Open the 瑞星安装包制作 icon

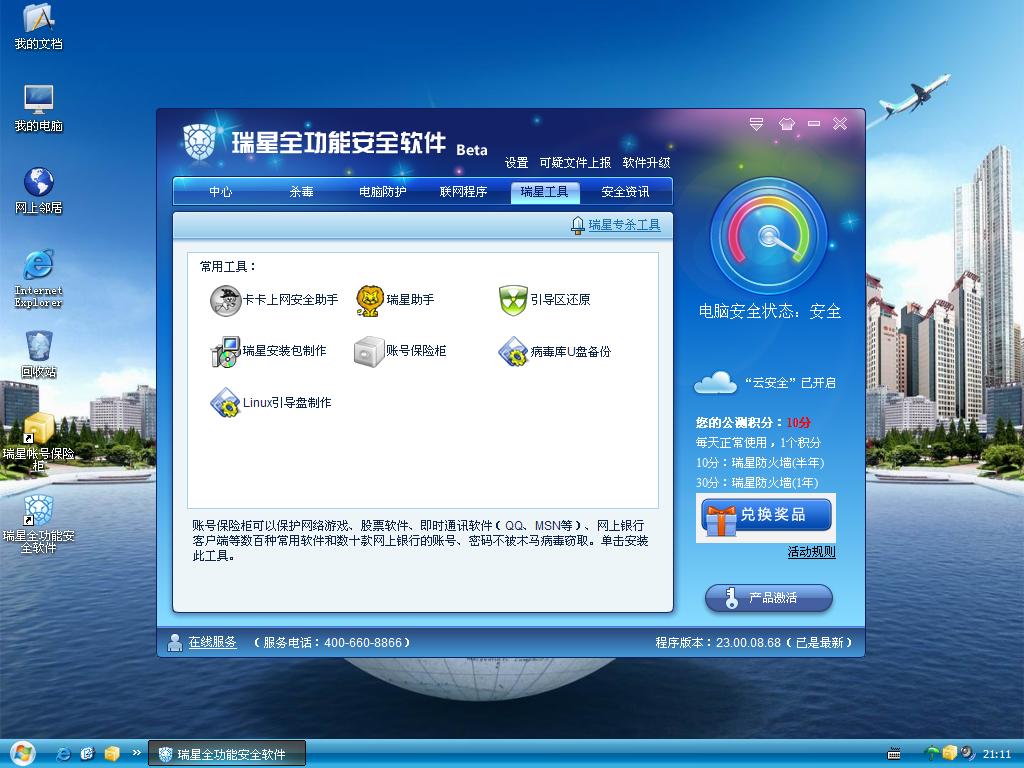225,351
